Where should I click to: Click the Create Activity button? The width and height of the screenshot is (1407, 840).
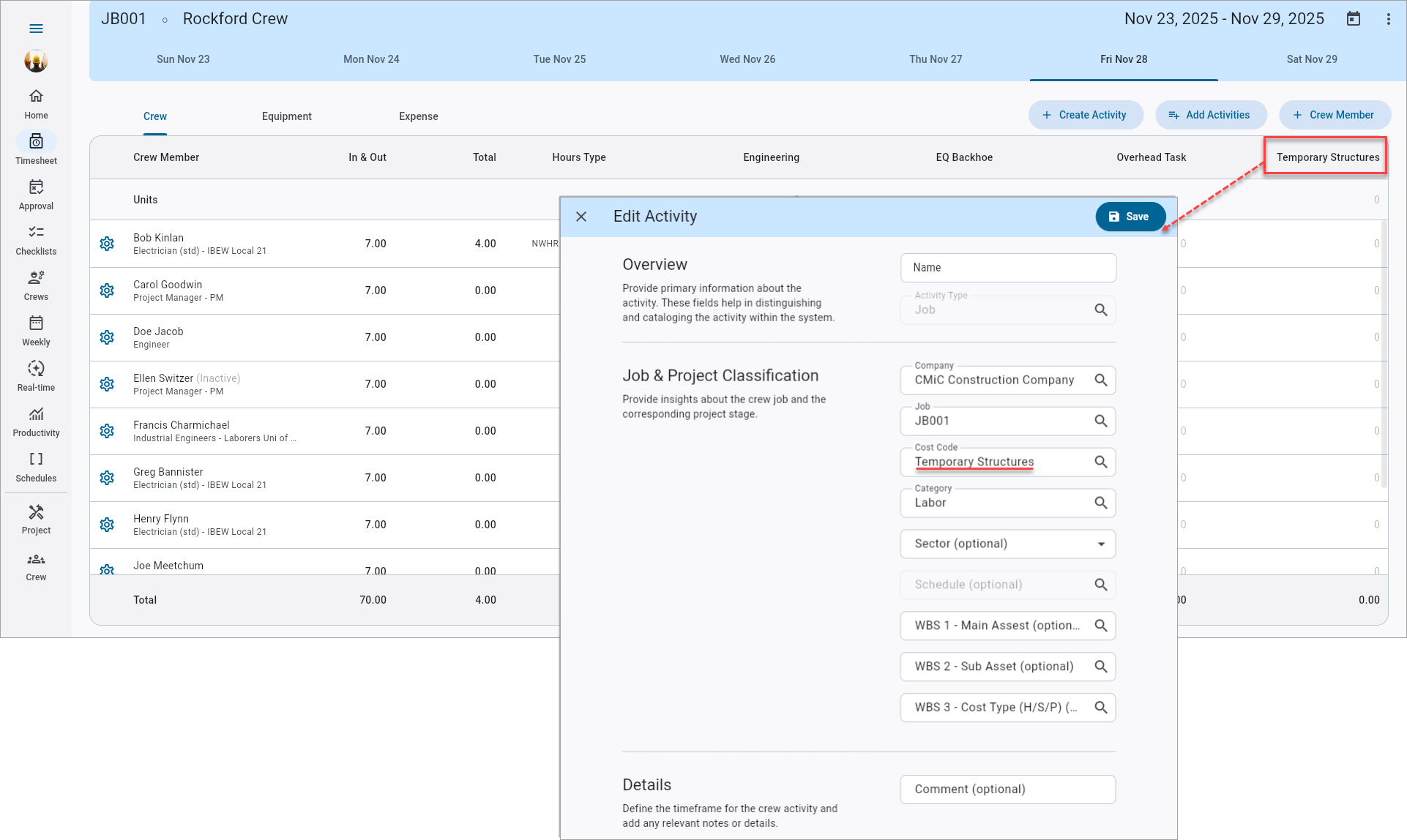click(x=1085, y=115)
